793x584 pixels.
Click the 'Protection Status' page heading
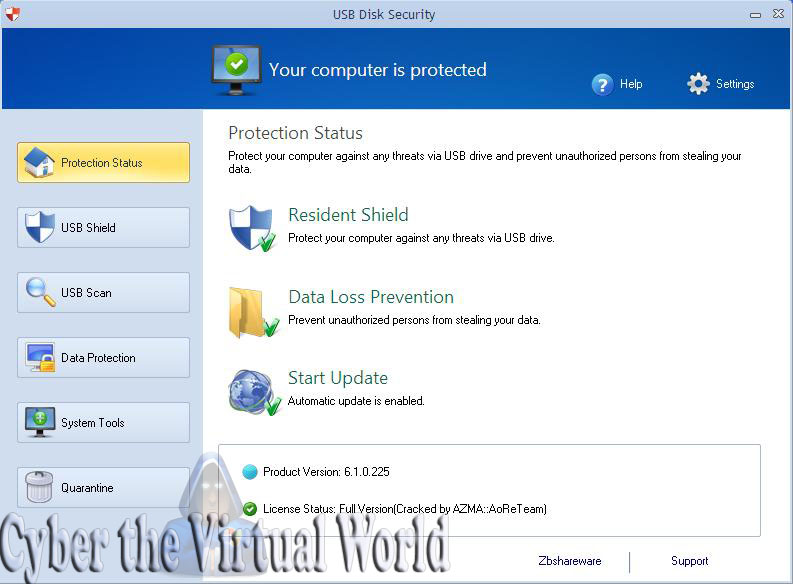point(295,133)
